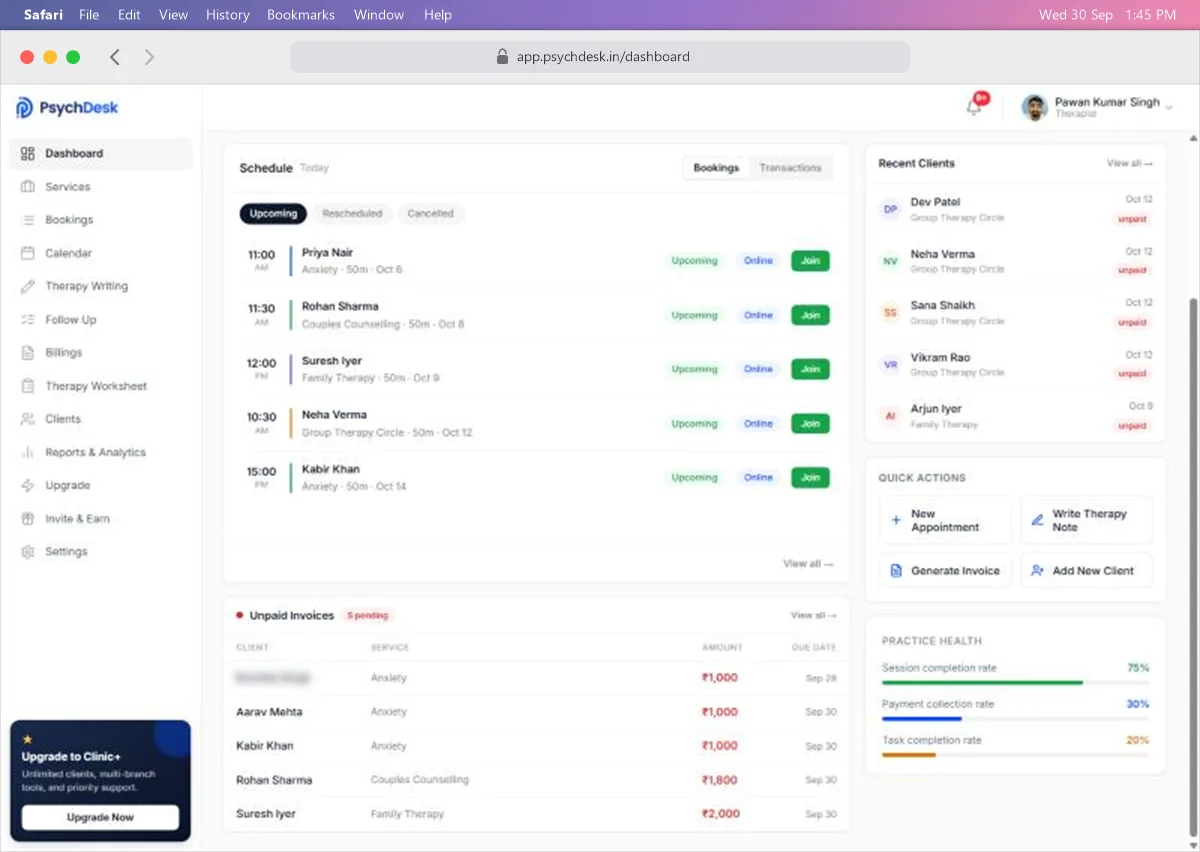Viewport: 1200px width, 852px height.
Task: Click the DP avatar for Dev Patel
Action: 890,209
